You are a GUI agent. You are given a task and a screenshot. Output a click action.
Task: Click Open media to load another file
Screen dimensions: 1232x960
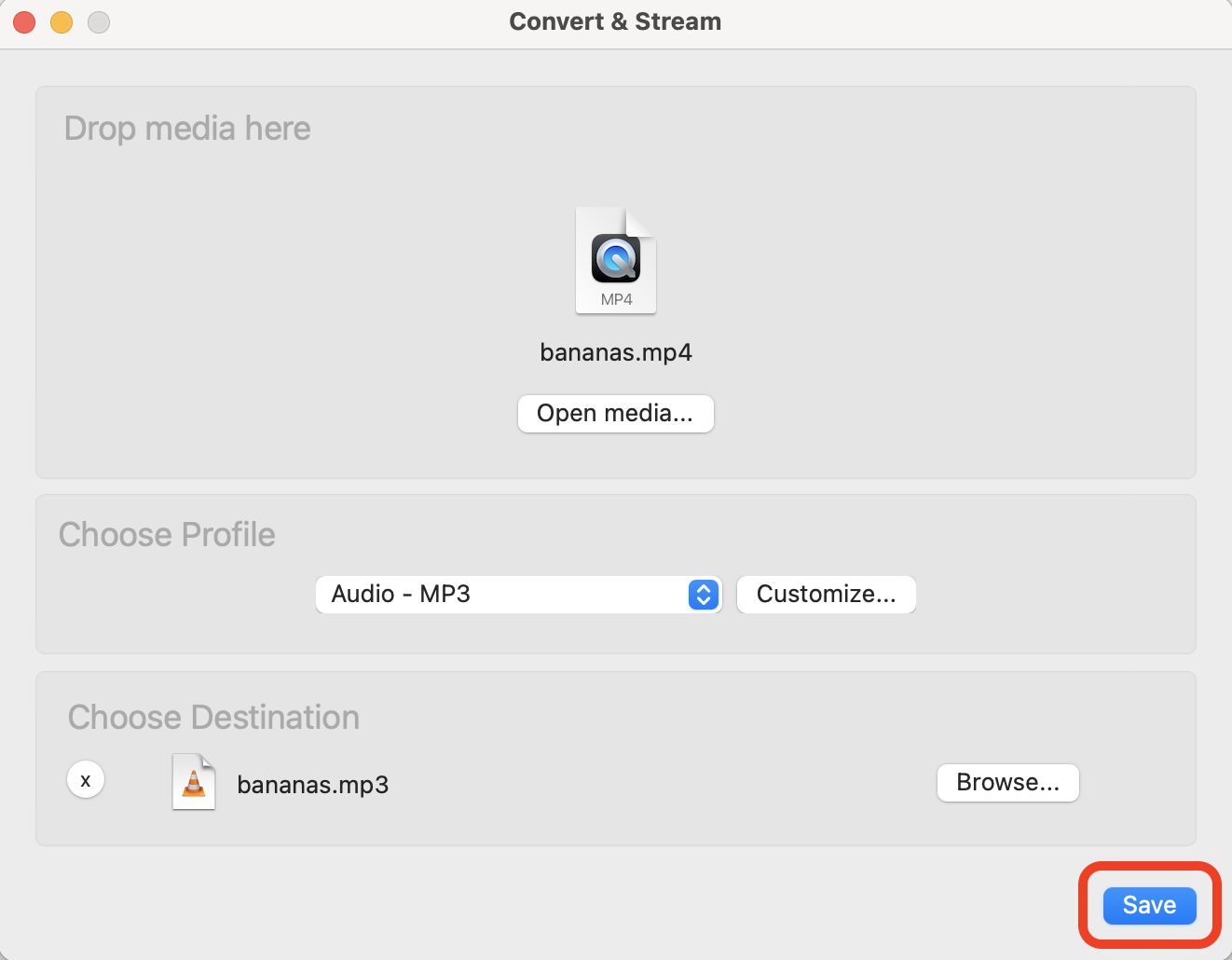click(615, 413)
